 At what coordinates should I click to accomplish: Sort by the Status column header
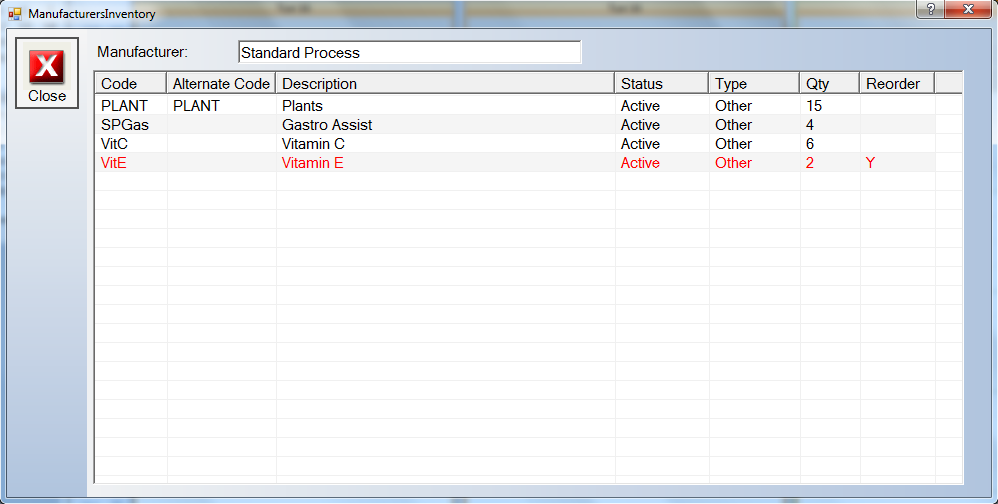click(x=661, y=83)
